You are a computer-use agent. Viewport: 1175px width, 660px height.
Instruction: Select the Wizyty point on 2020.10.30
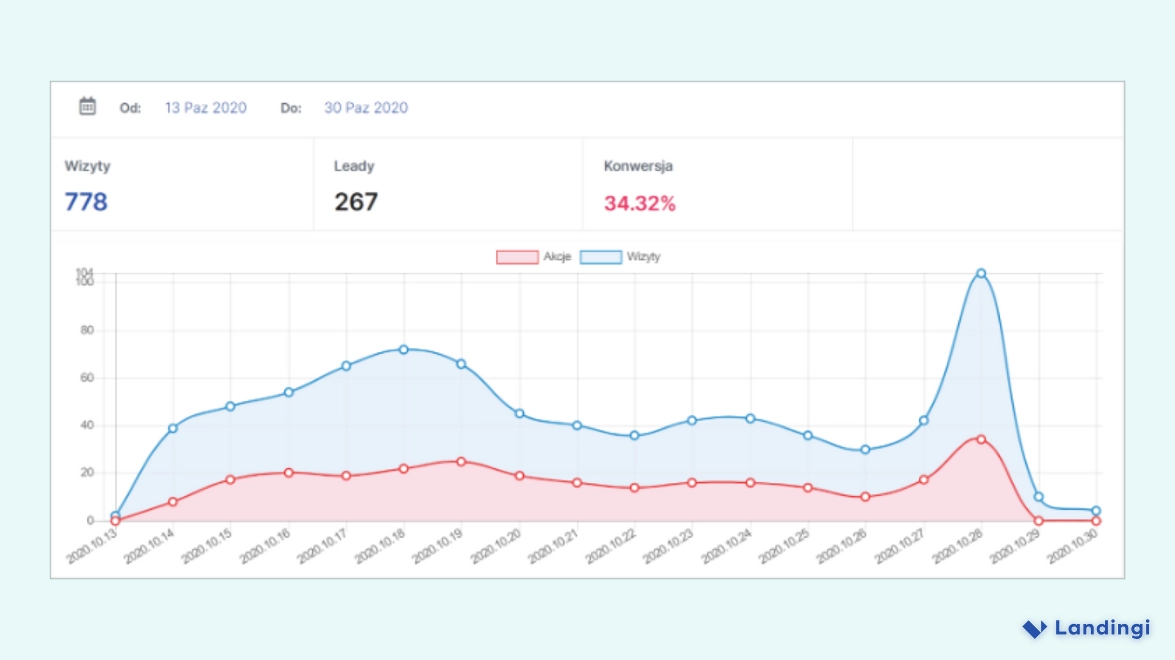(1098, 509)
